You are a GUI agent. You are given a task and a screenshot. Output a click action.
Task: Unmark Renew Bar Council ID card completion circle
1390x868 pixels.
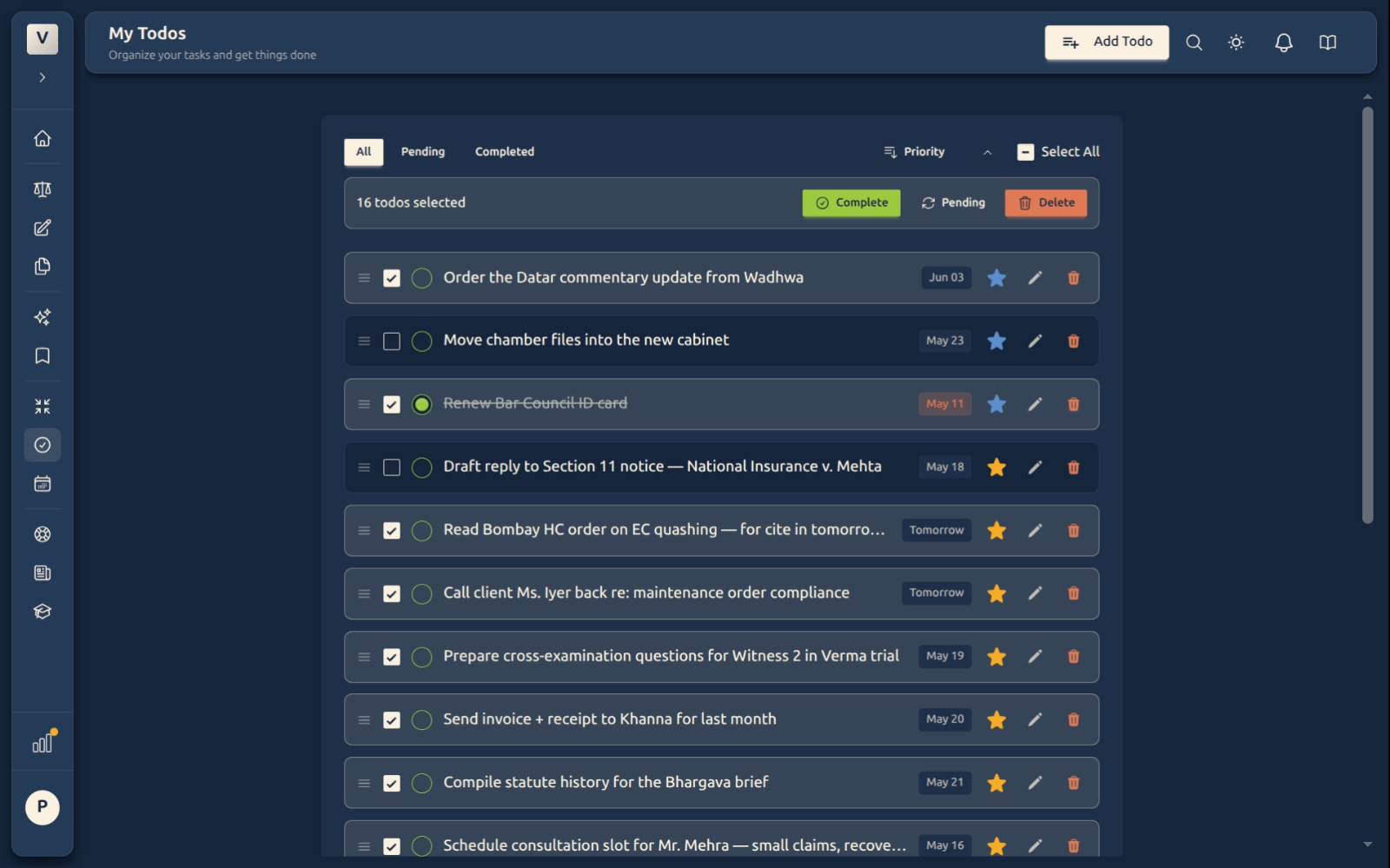[421, 405]
